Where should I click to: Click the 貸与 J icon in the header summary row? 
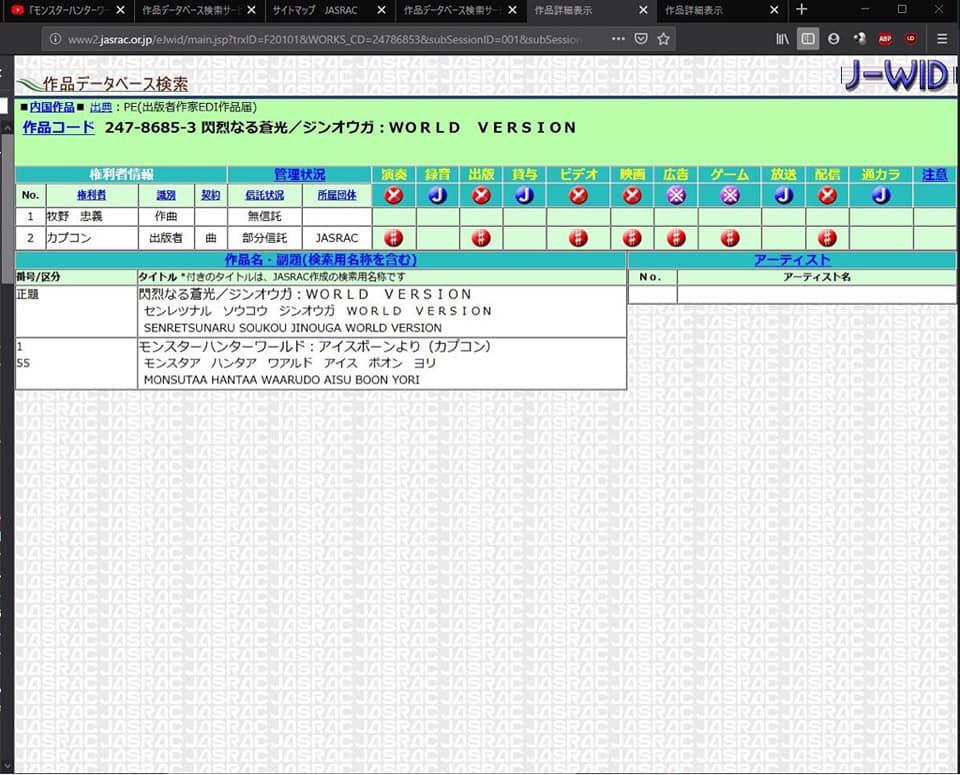tap(525, 195)
